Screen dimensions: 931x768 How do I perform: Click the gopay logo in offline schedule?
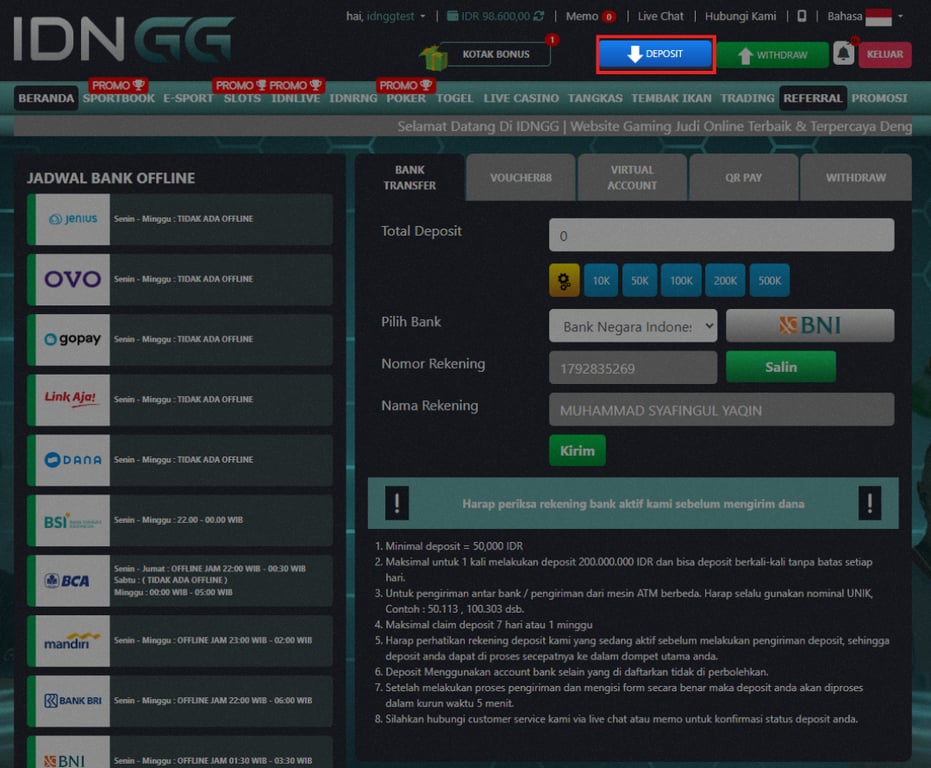click(x=73, y=339)
